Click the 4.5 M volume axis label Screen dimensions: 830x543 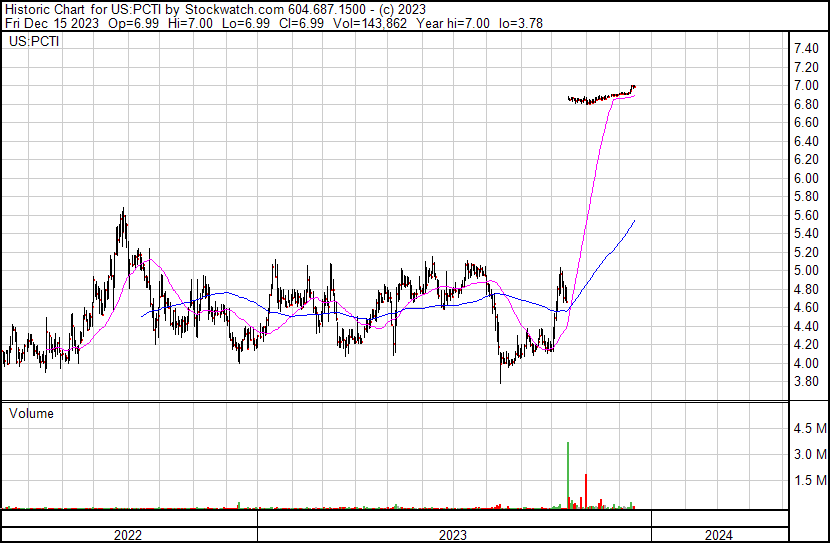(x=809, y=429)
